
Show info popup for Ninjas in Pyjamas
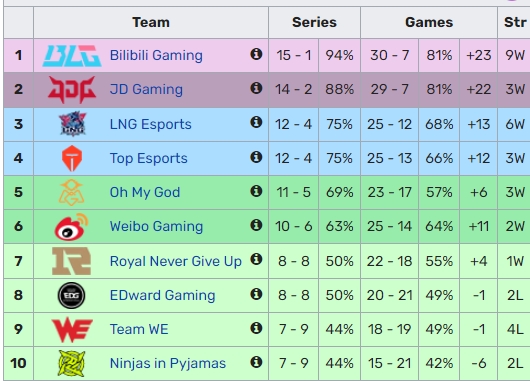[x=256, y=362]
